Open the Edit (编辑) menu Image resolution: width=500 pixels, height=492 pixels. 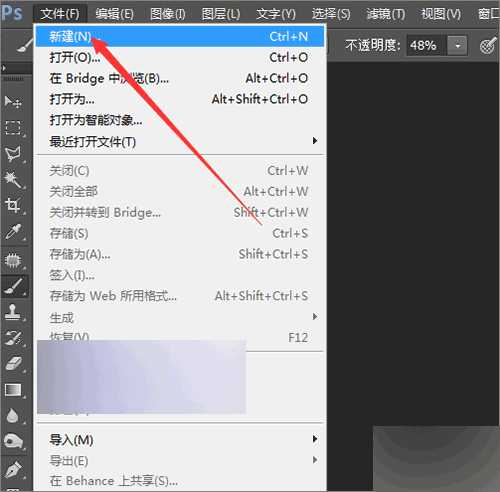tap(114, 14)
